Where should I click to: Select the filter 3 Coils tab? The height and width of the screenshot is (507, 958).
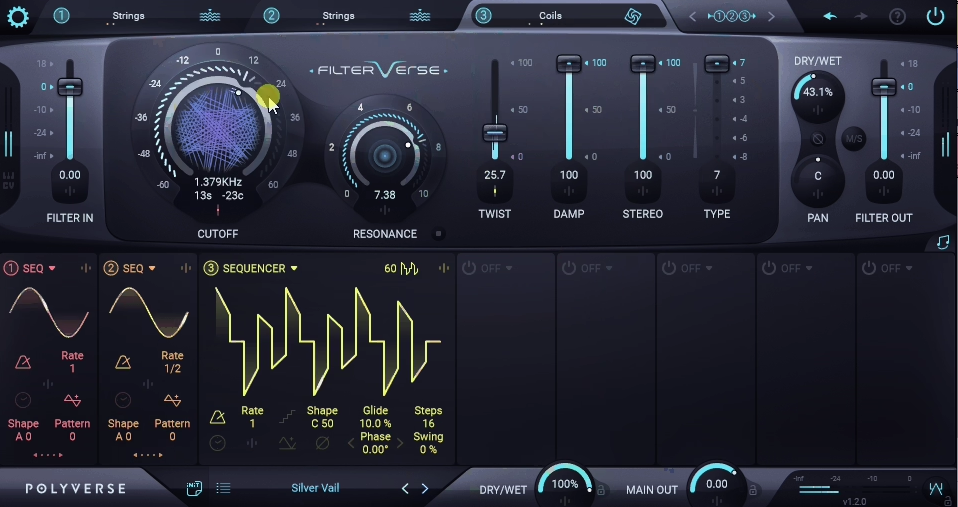pos(550,16)
